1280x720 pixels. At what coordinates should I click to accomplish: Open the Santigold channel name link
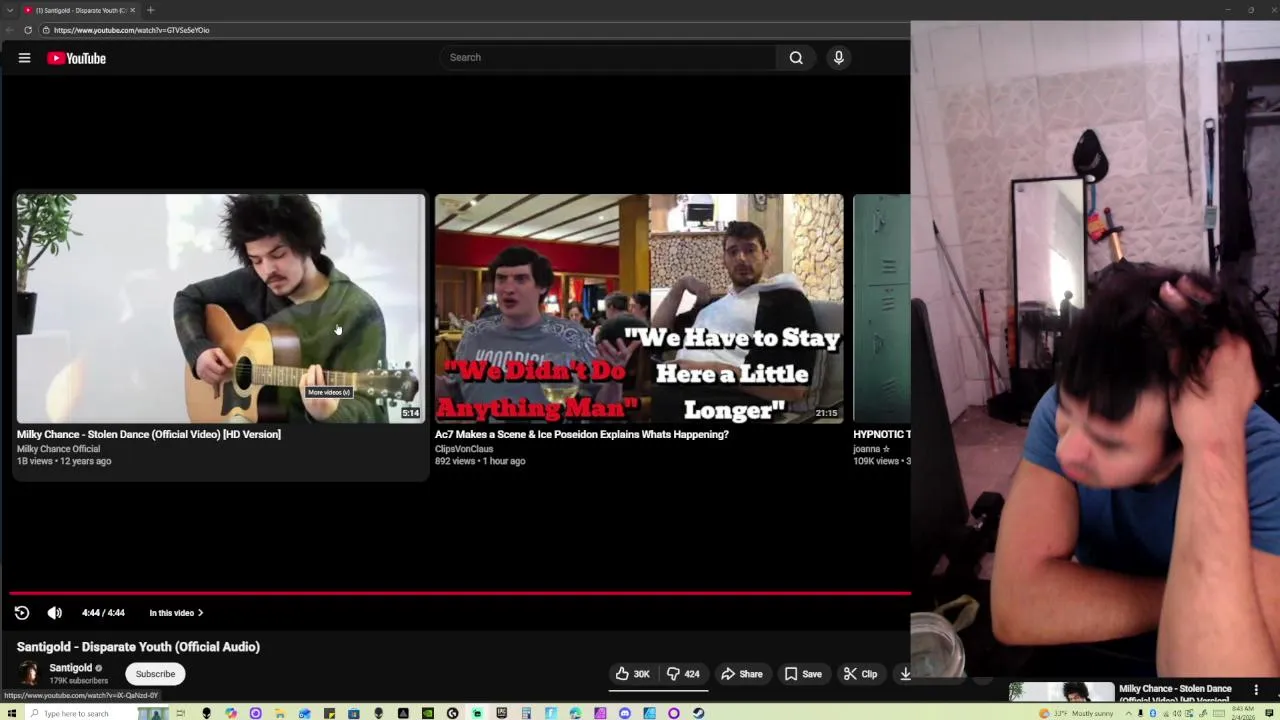(x=71, y=668)
